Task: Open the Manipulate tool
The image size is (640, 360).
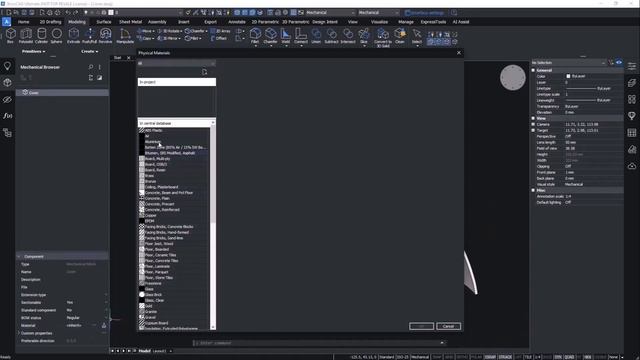Action: point(125,36)
